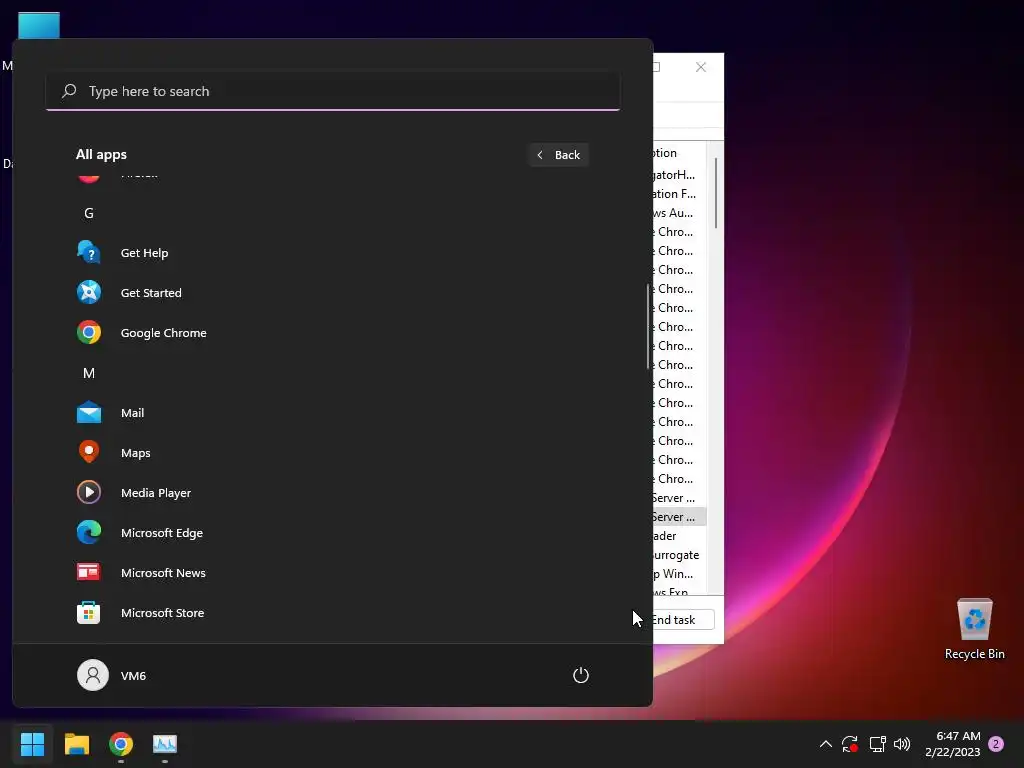Select 'ader' process in Task Manager
This screenshot has height=768, width=1024.
pyautogui.click(x=679, y=536)
